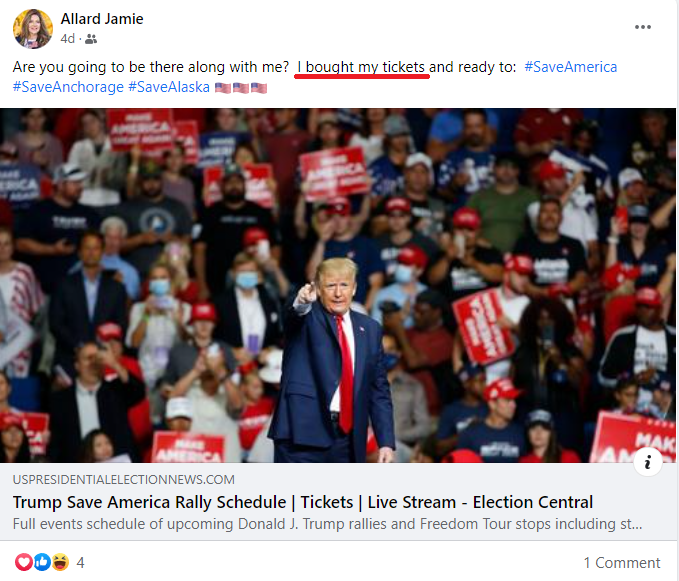The height and width of the screenshot is (581, 679).
Task: Click the American flag emojis in post text
Action: click(x=241, y=88)
